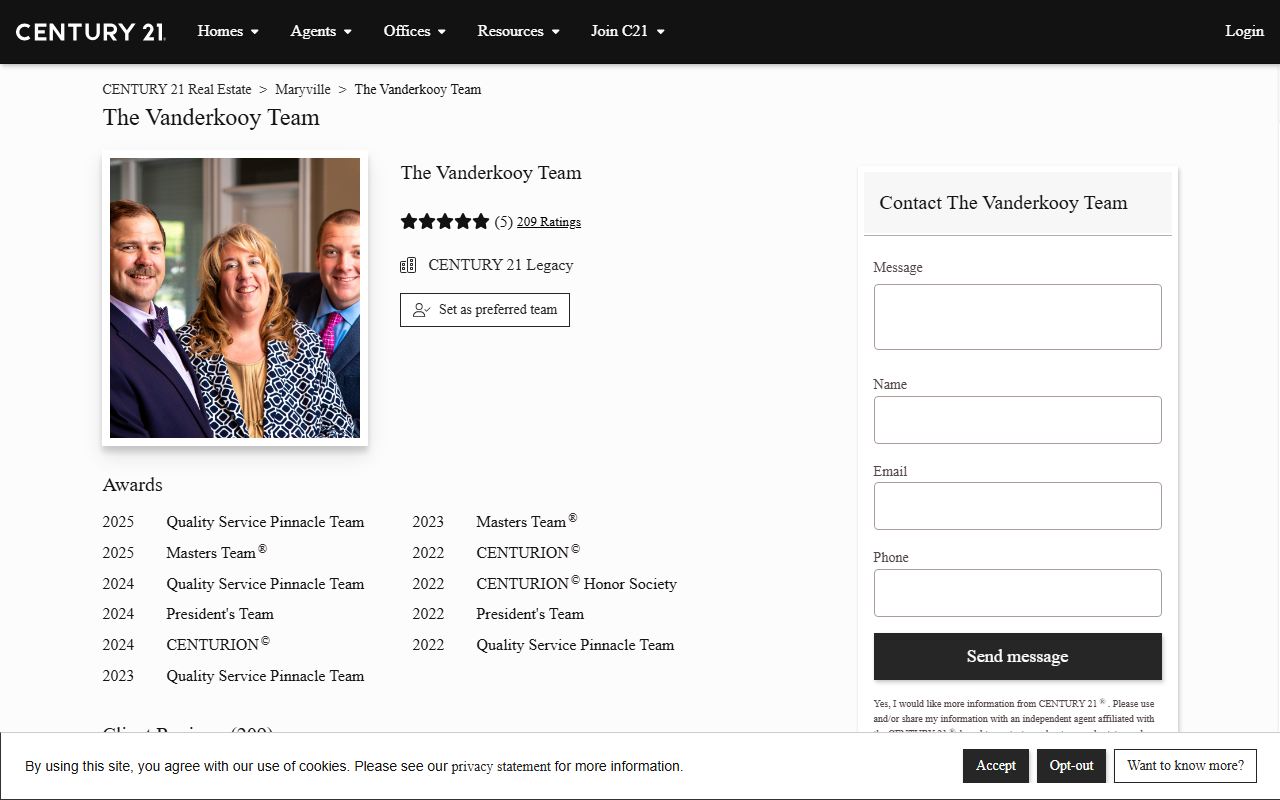Click The Vanderkooy Team breadcrumb
1280x800 pixels.
click(x=418, y=89)
